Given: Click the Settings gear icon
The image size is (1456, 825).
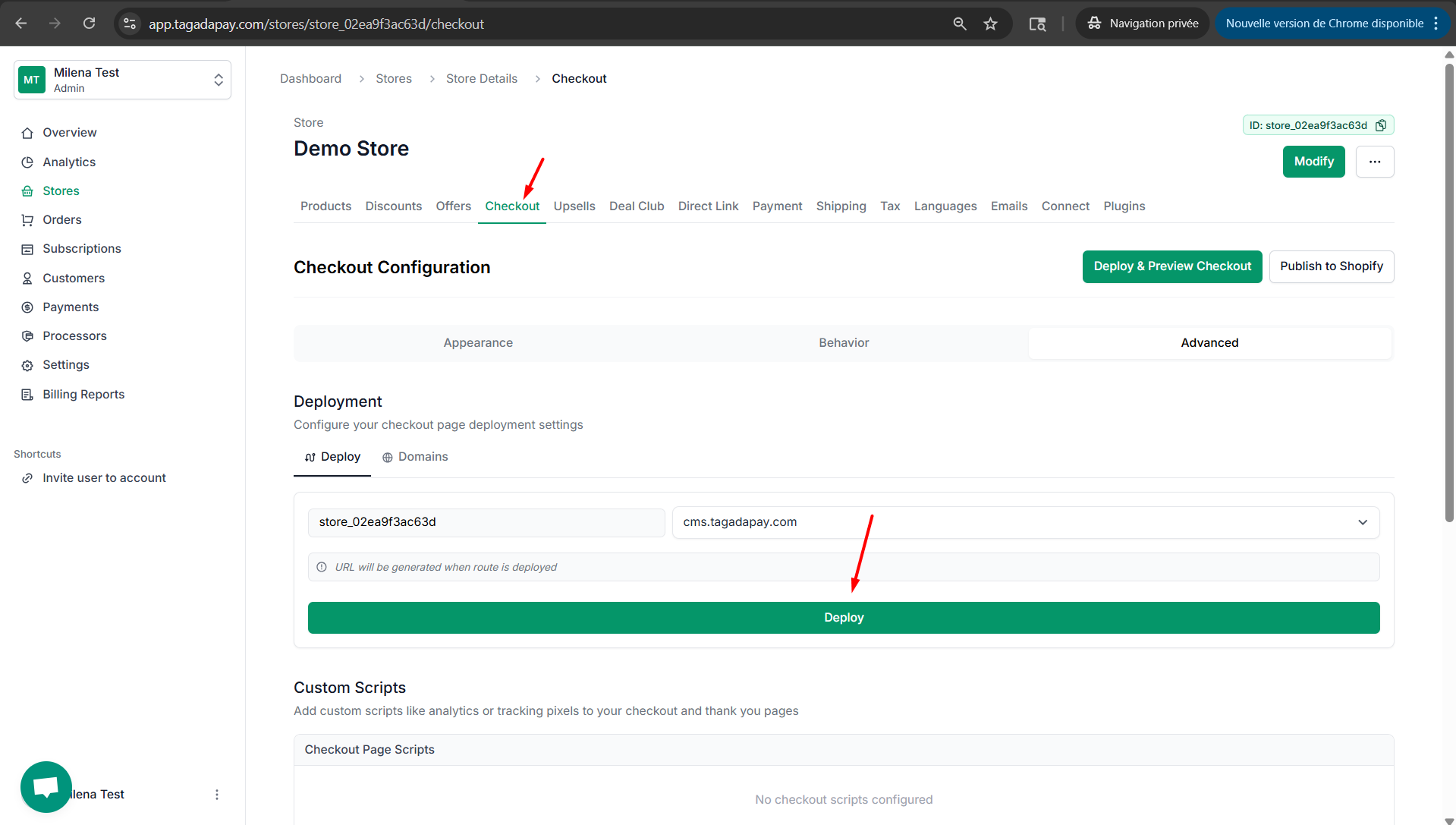Looking at the screenshot, I should (x=27, y=365).
